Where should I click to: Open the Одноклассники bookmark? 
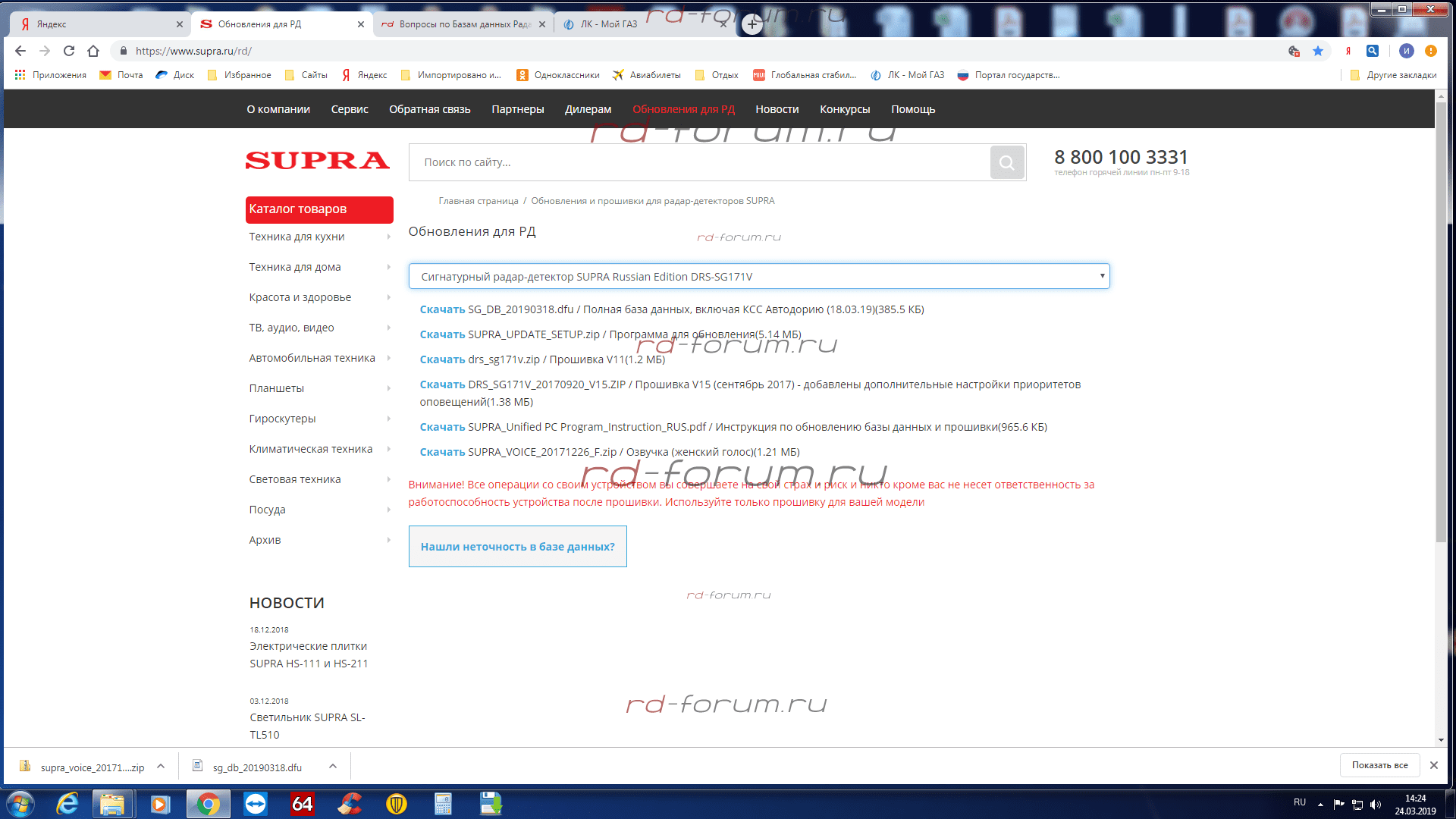tap(558, 75)
